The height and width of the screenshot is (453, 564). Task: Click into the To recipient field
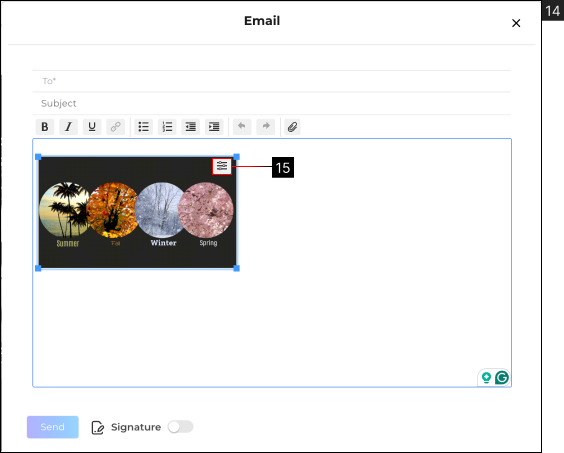click(x=272, y=81)
